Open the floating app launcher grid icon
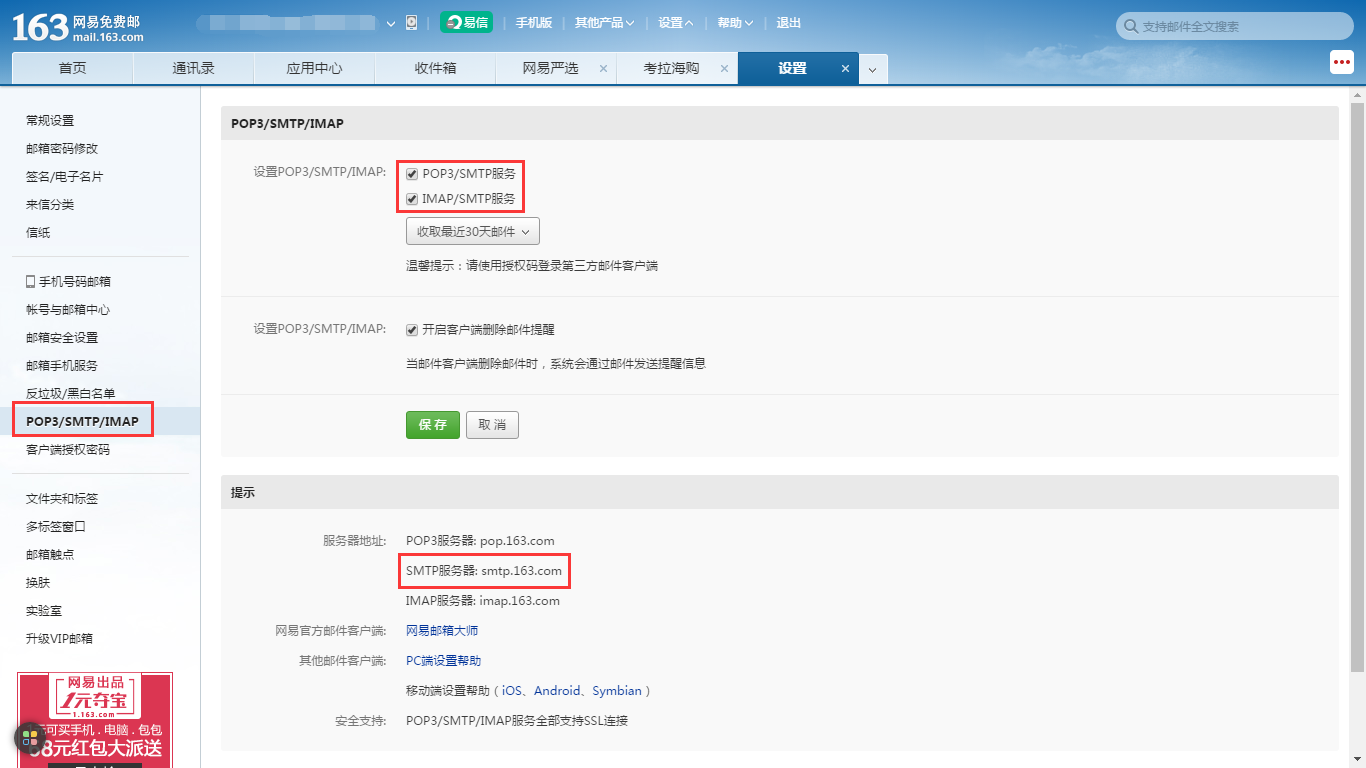The width and height of the screenshot is (1366, 768). tap(30, 739)
